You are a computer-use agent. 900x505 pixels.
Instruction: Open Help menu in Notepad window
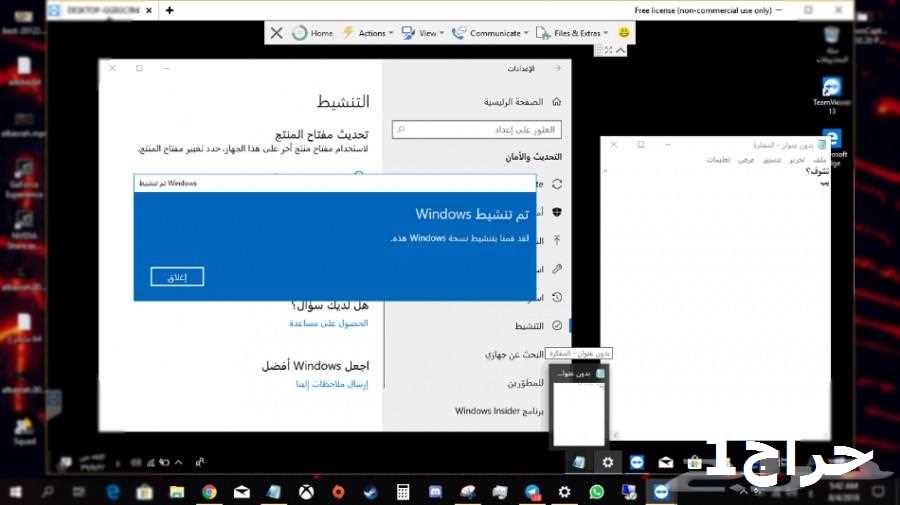point(718,160)
